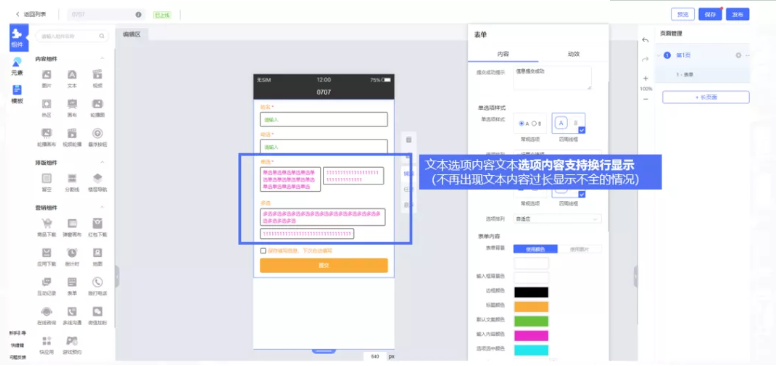Zoom out with the minus icon
777x366 pixels.
(645, 99)
